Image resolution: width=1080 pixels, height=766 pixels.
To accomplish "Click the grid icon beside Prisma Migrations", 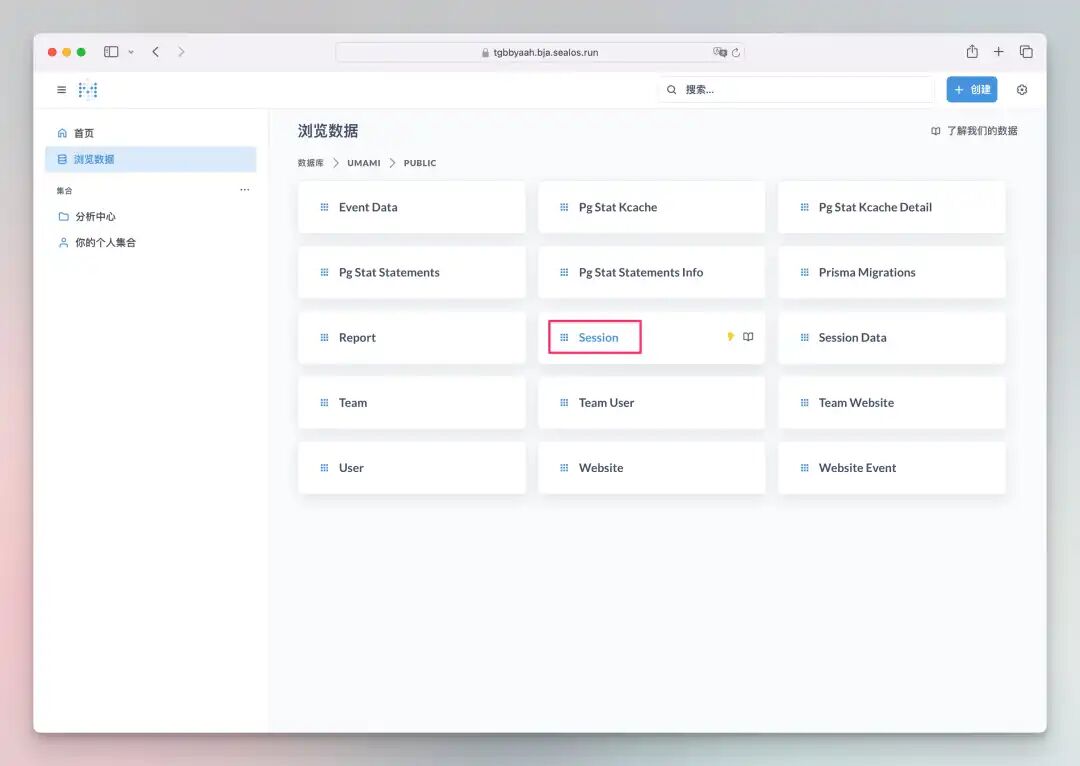I will click(x=804, y=273).
